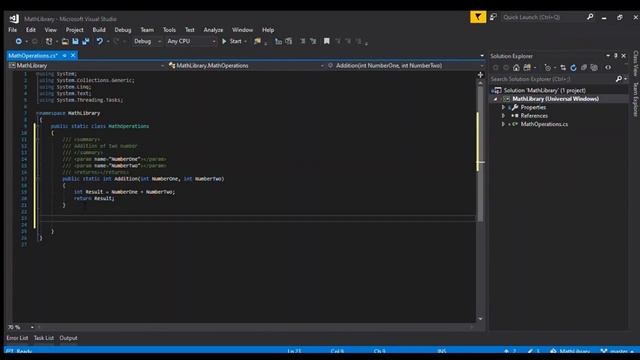Open the Analyze menu
This screenshot has width=640, height=360.
point(213,30)
